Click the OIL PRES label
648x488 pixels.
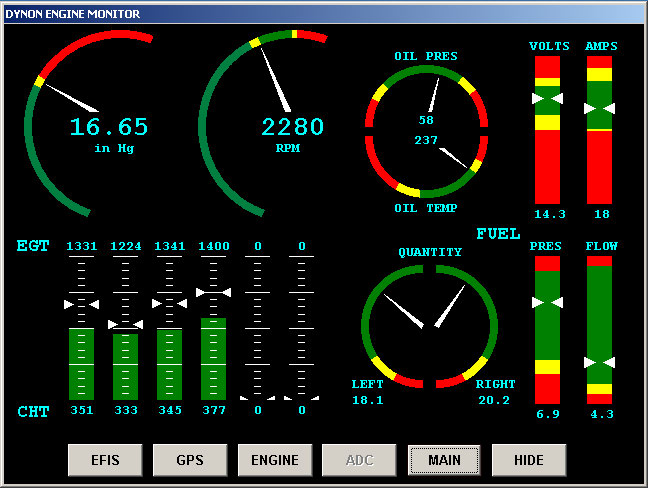(426, 56)
